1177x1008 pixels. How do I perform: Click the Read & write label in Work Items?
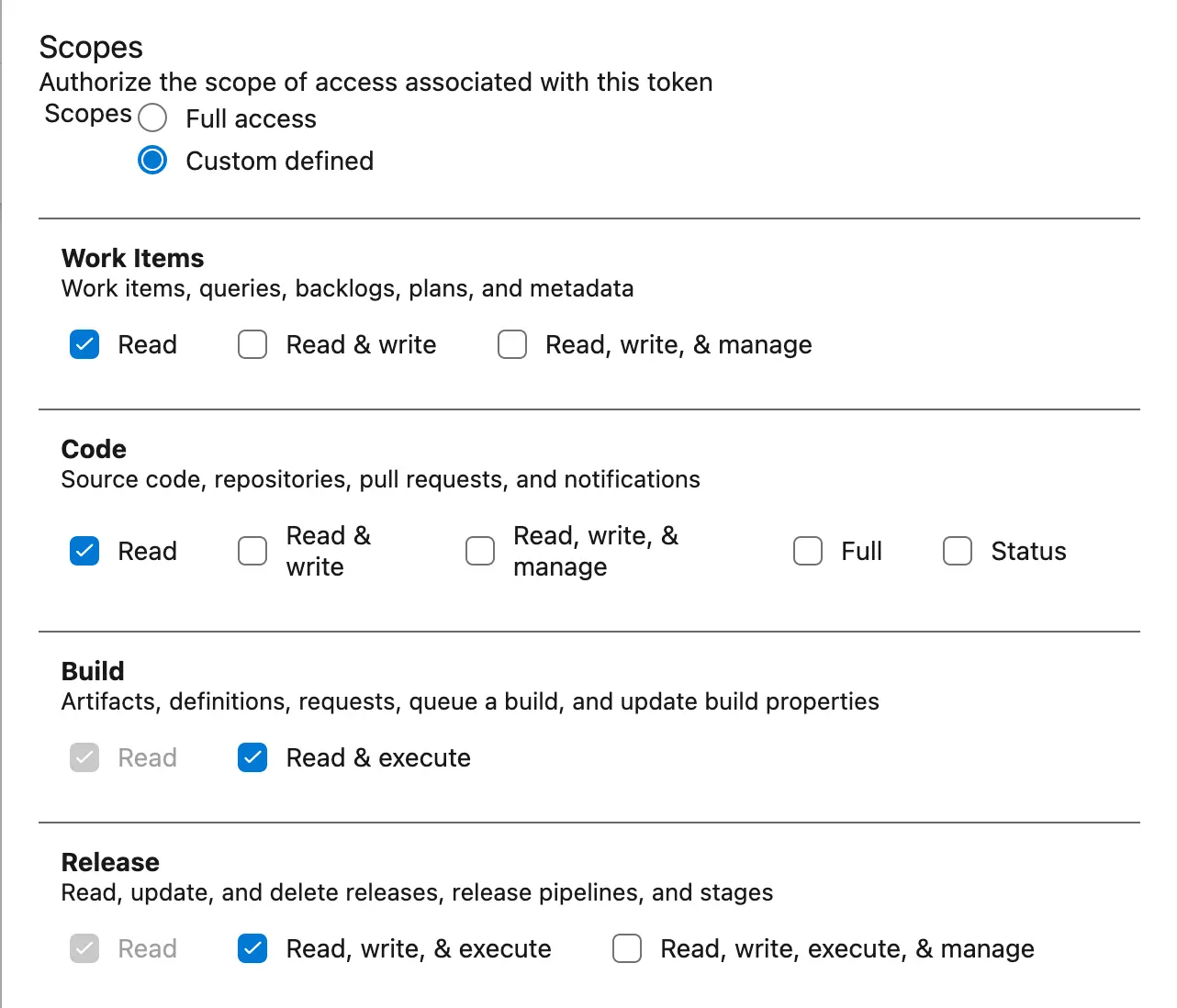(x=361, y=344)
